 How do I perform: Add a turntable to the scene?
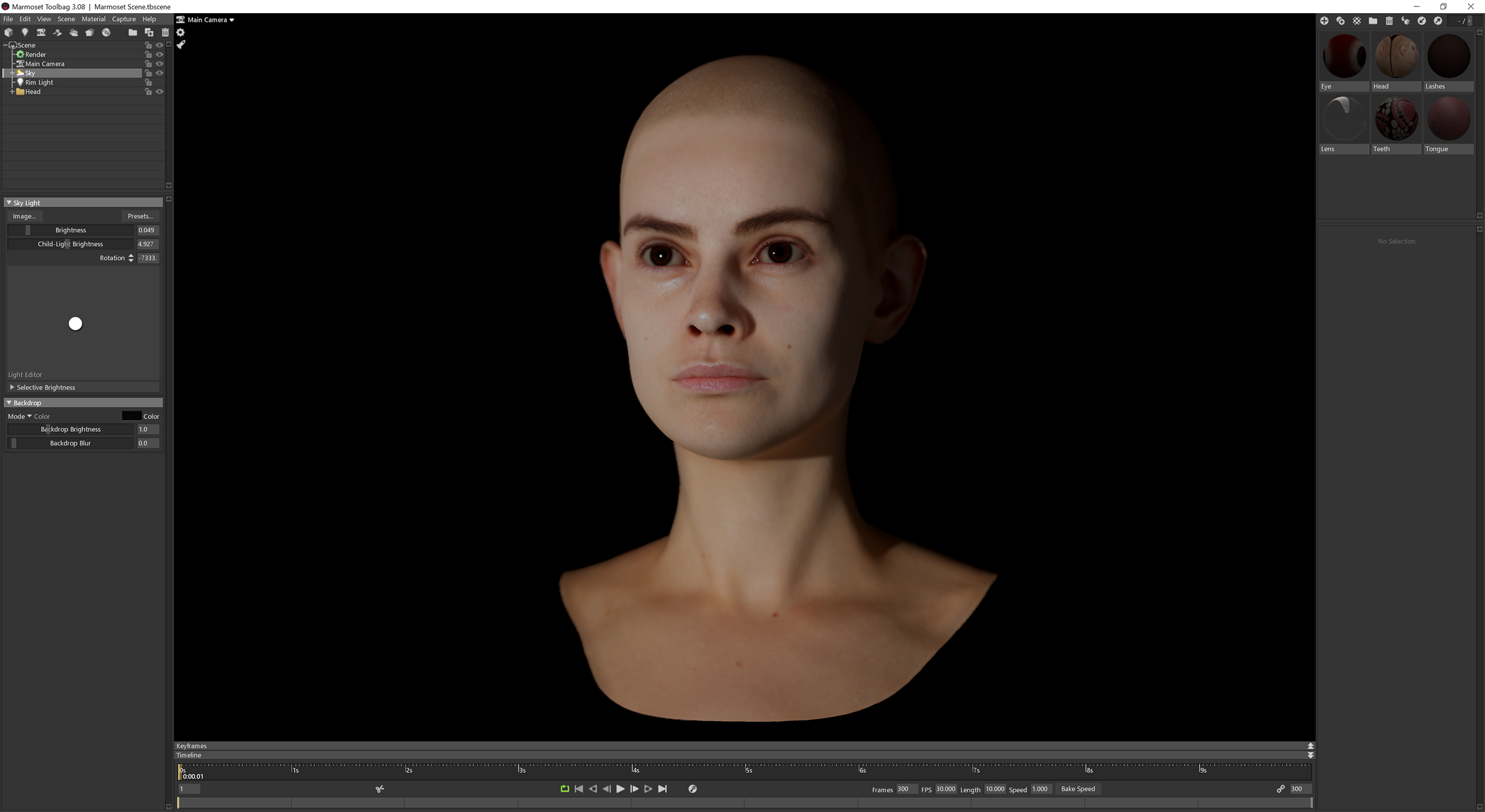pos(58,33)
